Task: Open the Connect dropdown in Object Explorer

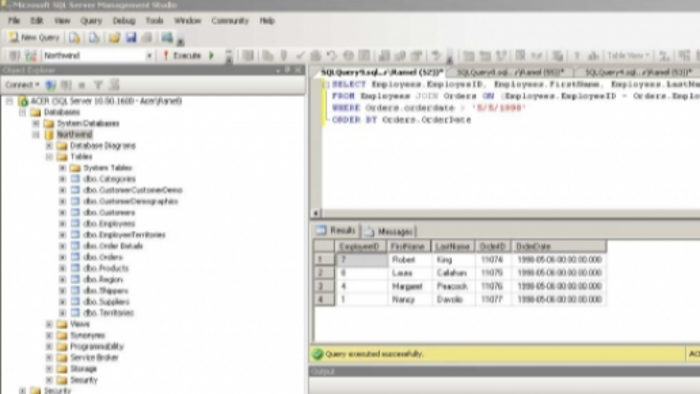Action: click(22, 85)
